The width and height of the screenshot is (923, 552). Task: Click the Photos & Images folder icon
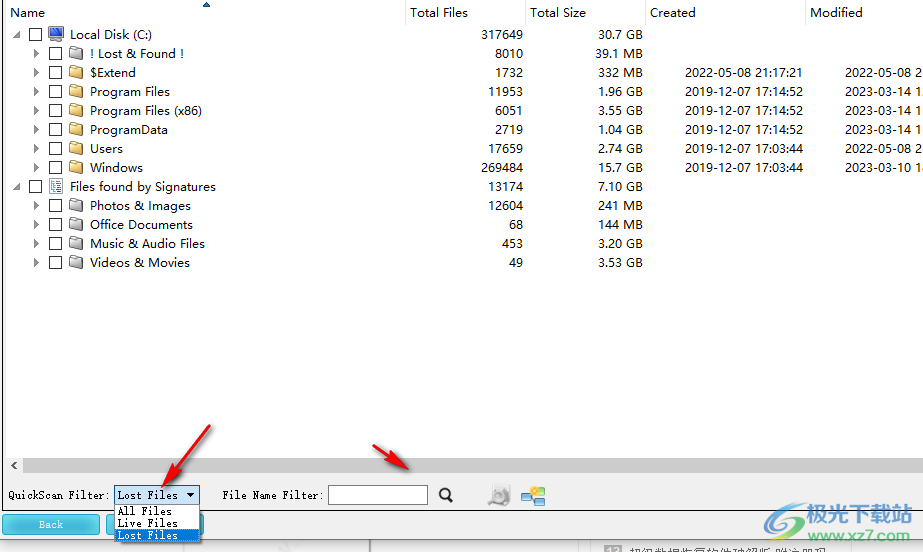point(76,205)
